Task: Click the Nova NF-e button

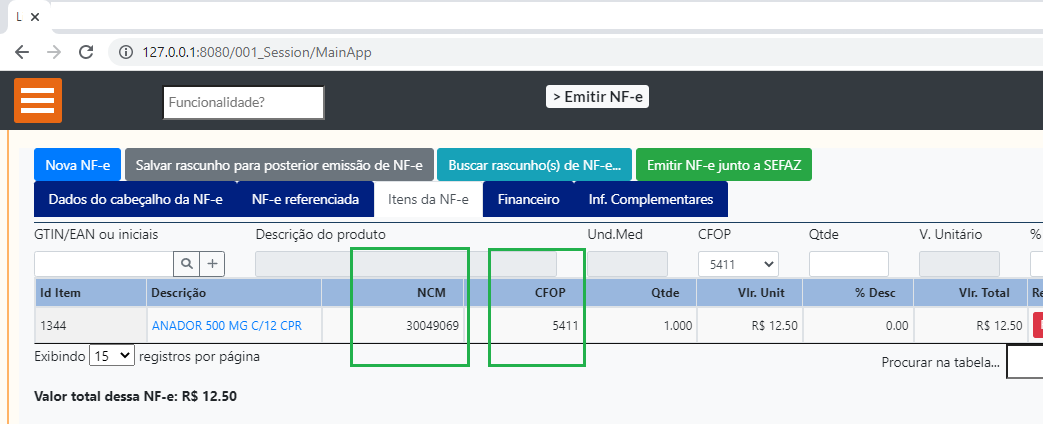Action: coord(77,165)
